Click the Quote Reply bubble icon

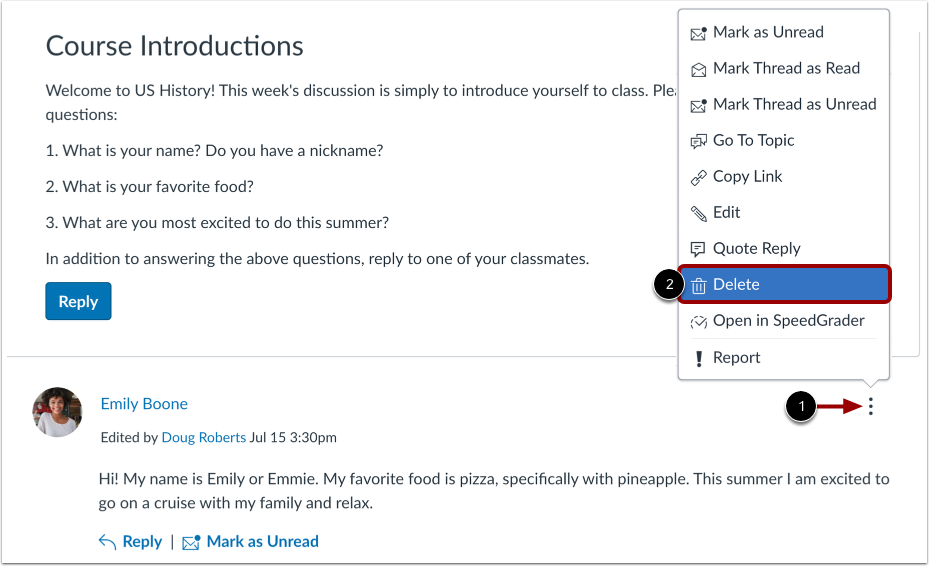point(698,249)
